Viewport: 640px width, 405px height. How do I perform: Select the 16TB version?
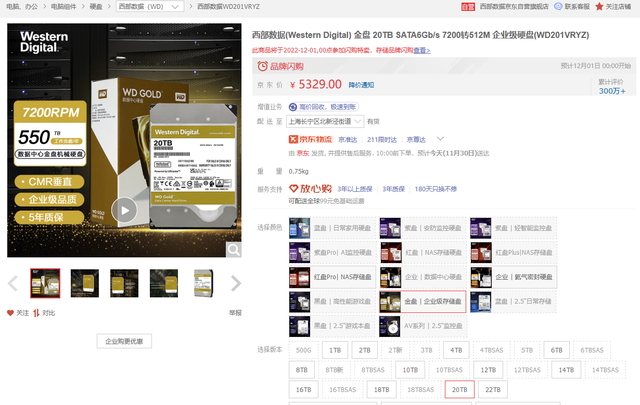(x=303, y=389)
